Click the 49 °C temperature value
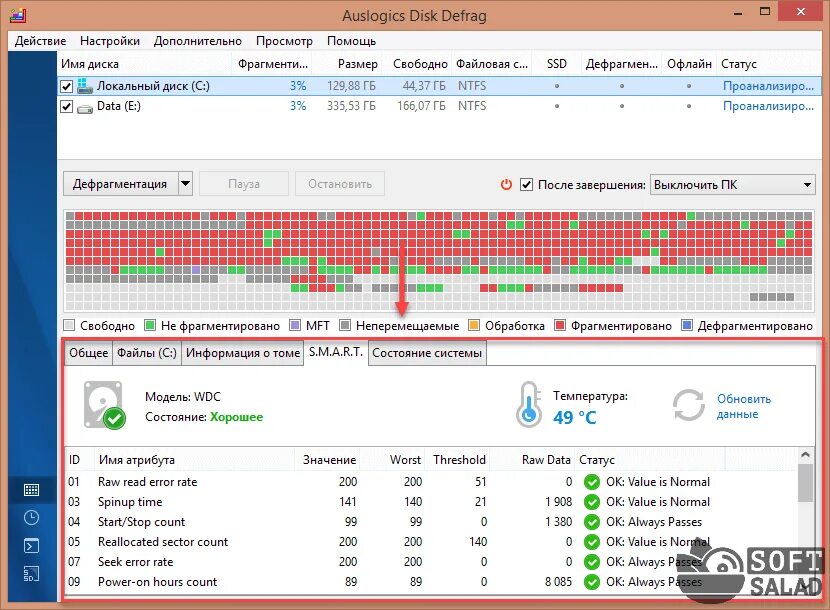 coord(575,417)
